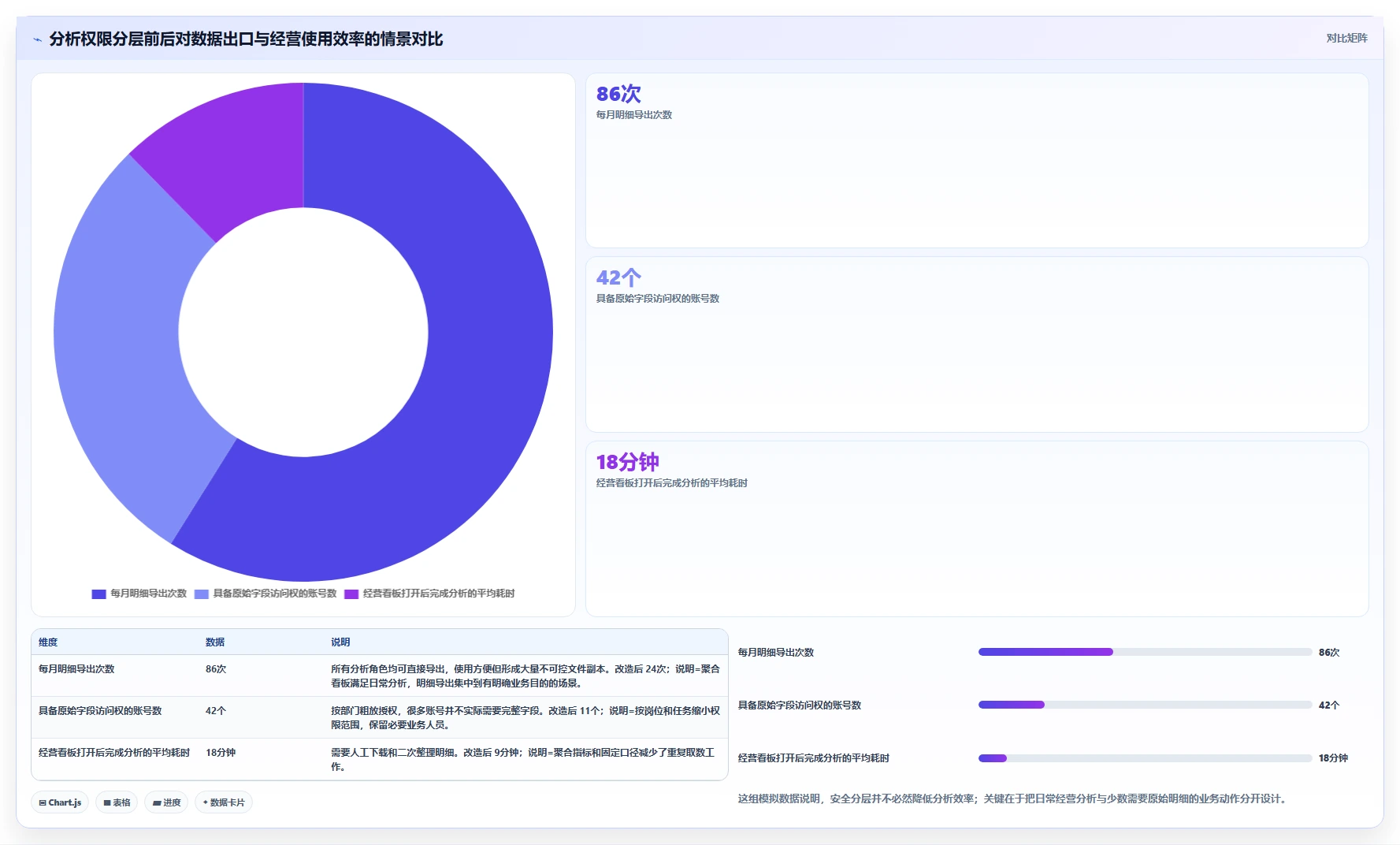
Task: Click the Chart.js tag chip
Action: (x=60, y=802)
